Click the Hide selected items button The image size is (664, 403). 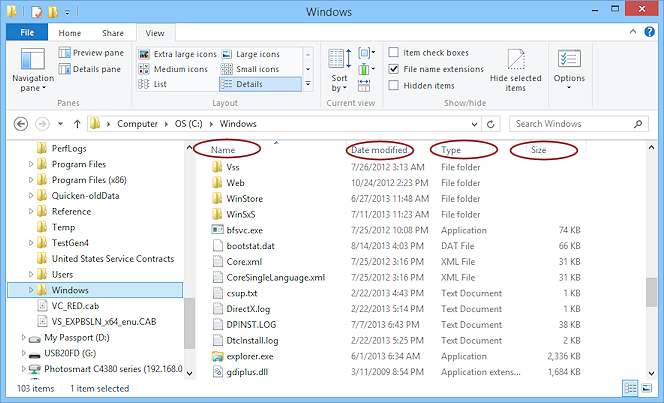tap(515, 70)
